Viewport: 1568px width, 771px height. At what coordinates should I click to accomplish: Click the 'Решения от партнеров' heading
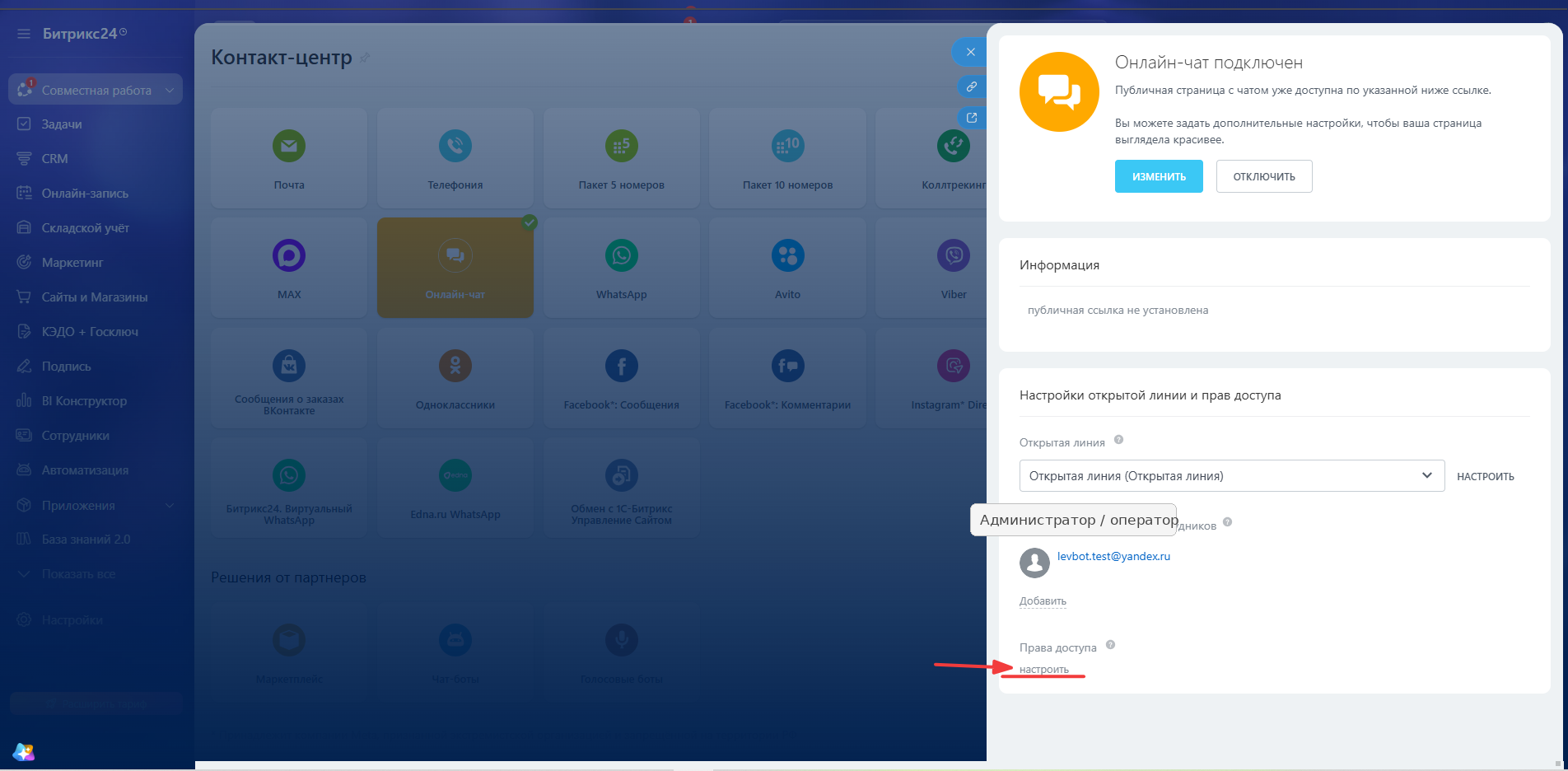click(288, 577)
